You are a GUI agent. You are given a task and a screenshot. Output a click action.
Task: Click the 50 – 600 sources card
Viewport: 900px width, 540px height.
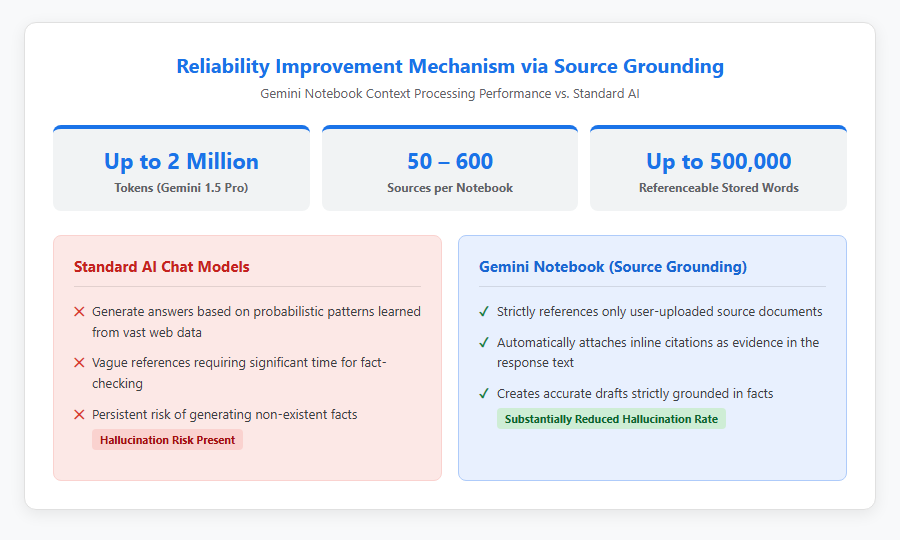(450, 168)
